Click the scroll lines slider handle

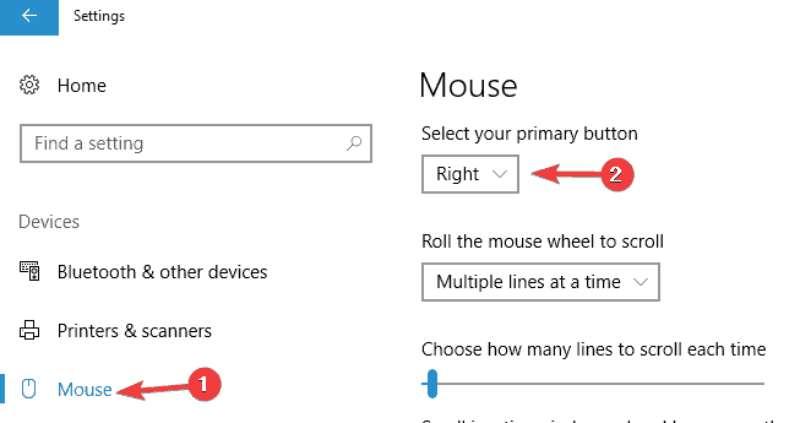tap(432, 384)
